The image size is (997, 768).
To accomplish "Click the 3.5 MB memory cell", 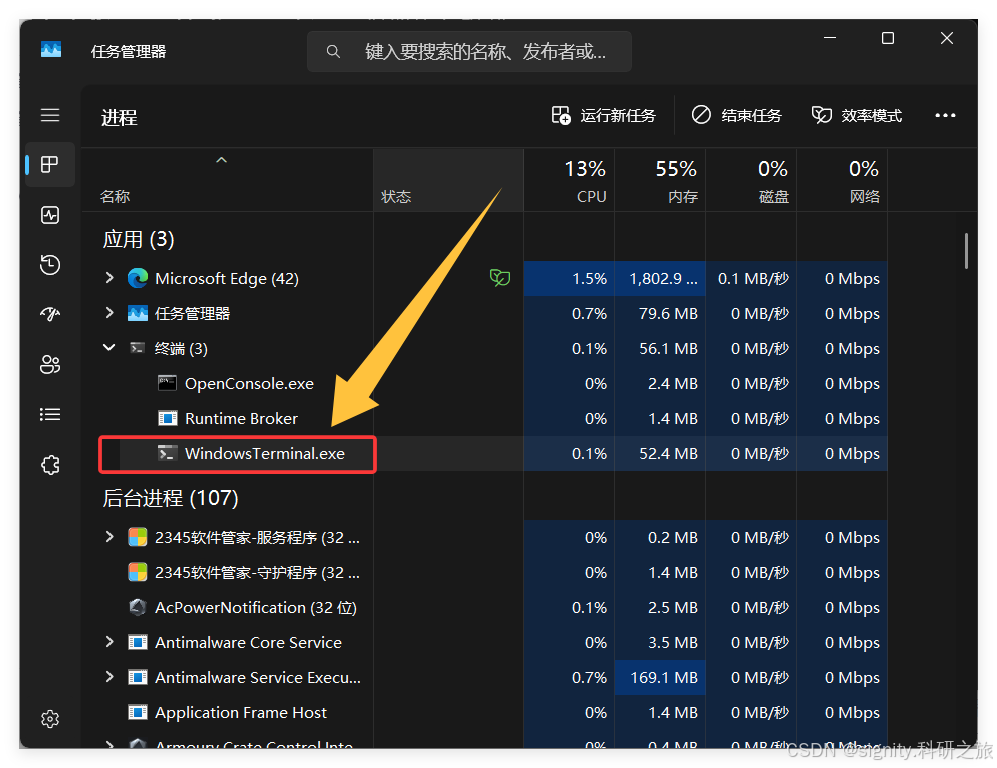I will click(660, 642).
